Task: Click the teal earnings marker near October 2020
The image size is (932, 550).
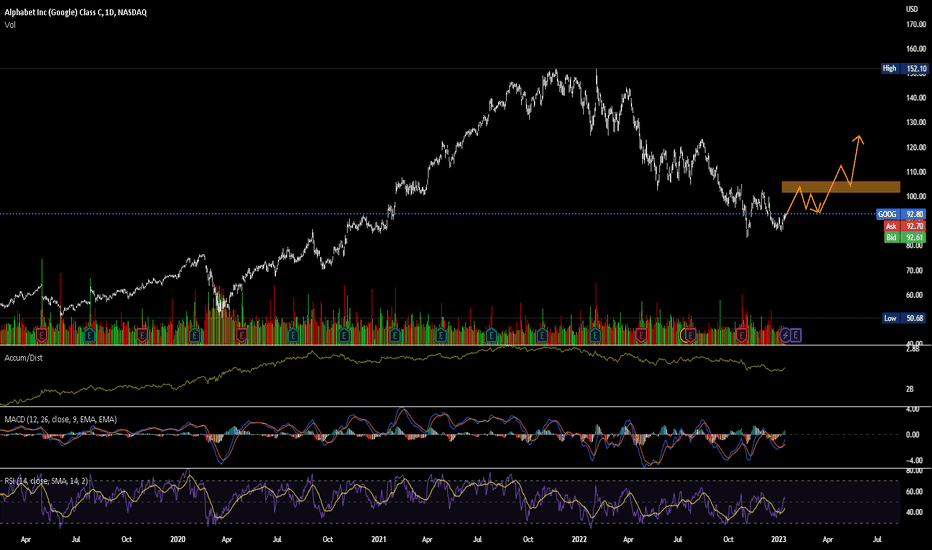Action: click(344, 335)
